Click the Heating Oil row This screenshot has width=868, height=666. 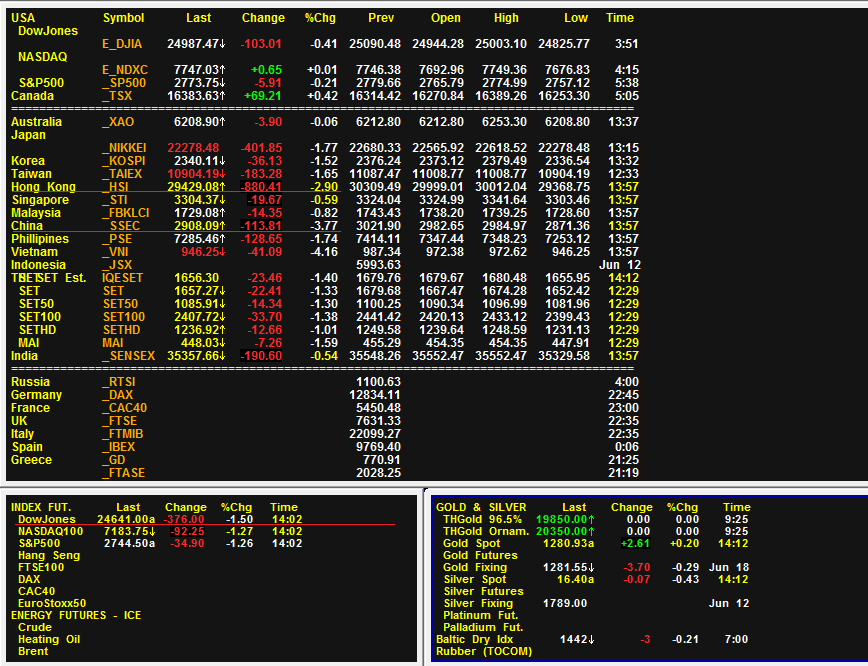[x=49, y=639]
